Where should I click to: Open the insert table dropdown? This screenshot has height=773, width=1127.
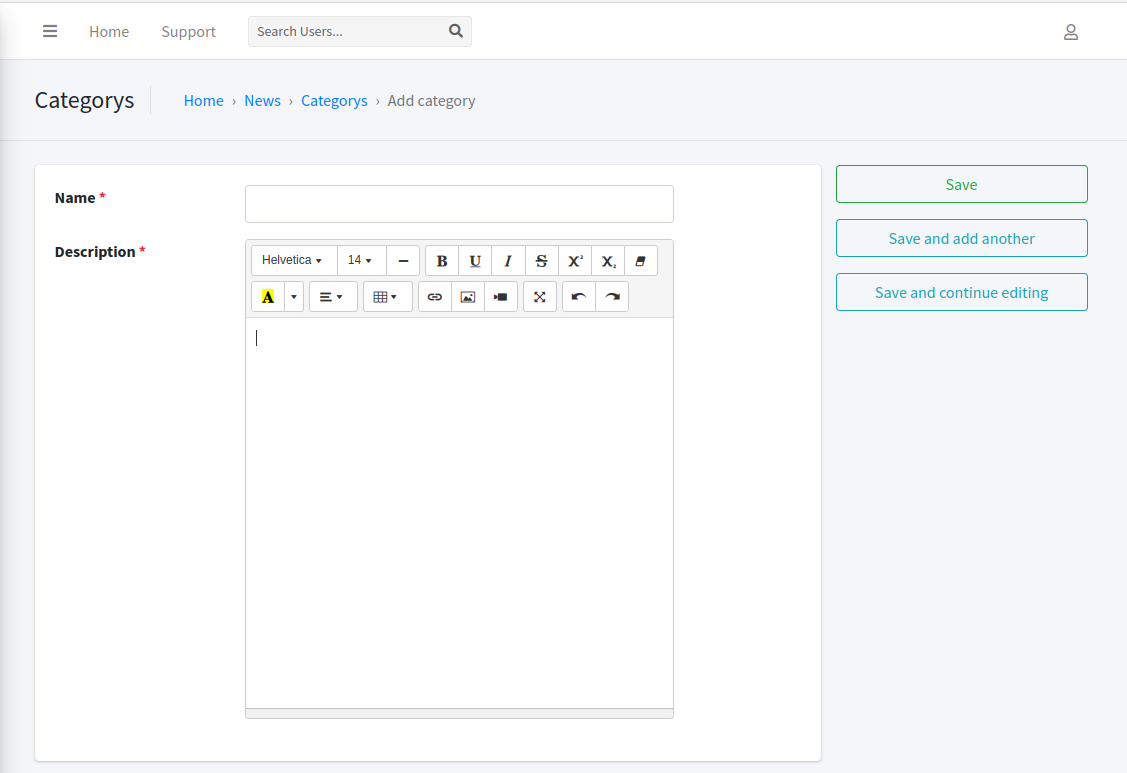pos(387,297)
